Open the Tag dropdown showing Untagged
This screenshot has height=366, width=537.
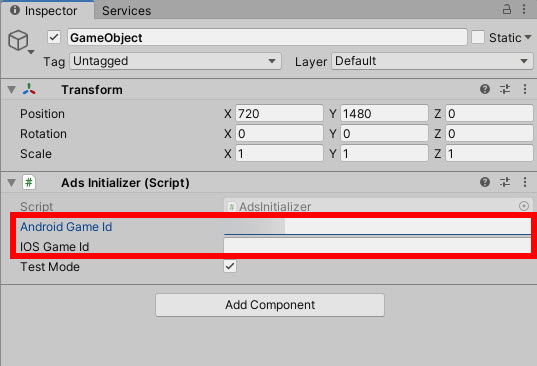(176, 61)
